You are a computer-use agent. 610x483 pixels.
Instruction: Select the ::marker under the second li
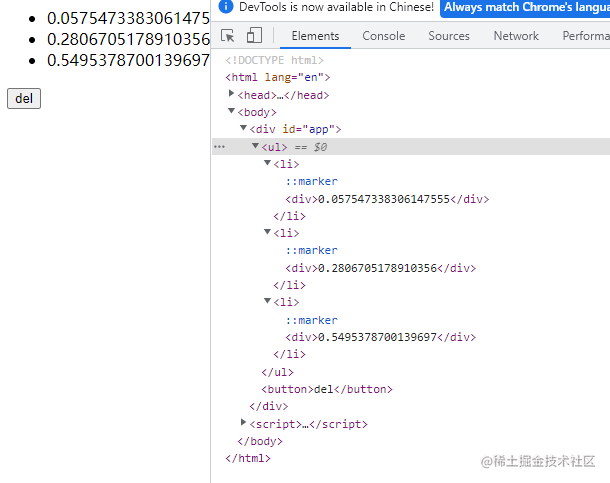(312, 250)
